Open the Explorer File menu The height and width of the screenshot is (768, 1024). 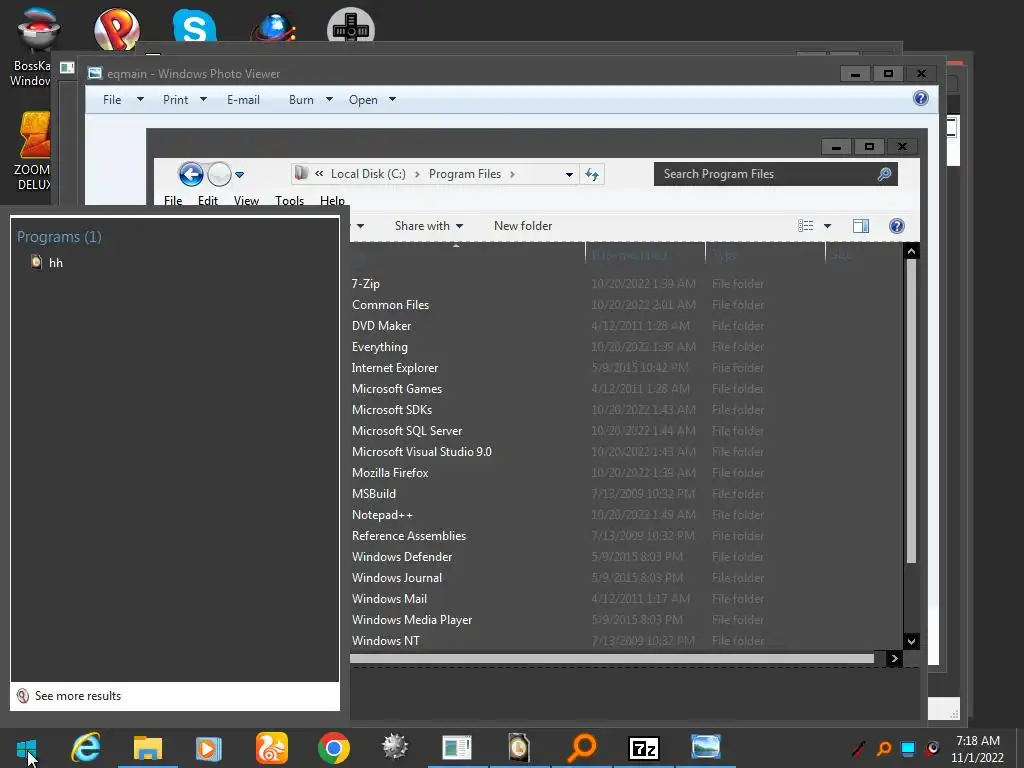point(173,200)
